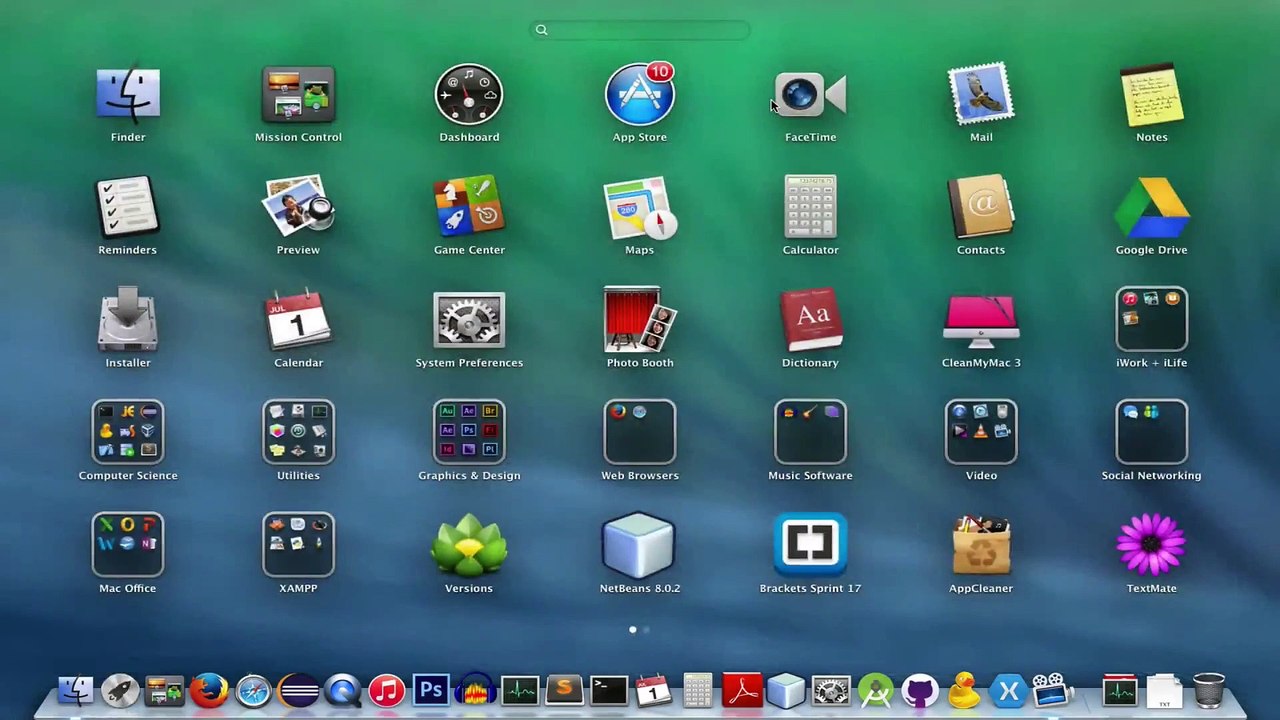
Task: Open System Preferences in the Launchpad grid
Action: click(469, 320)
